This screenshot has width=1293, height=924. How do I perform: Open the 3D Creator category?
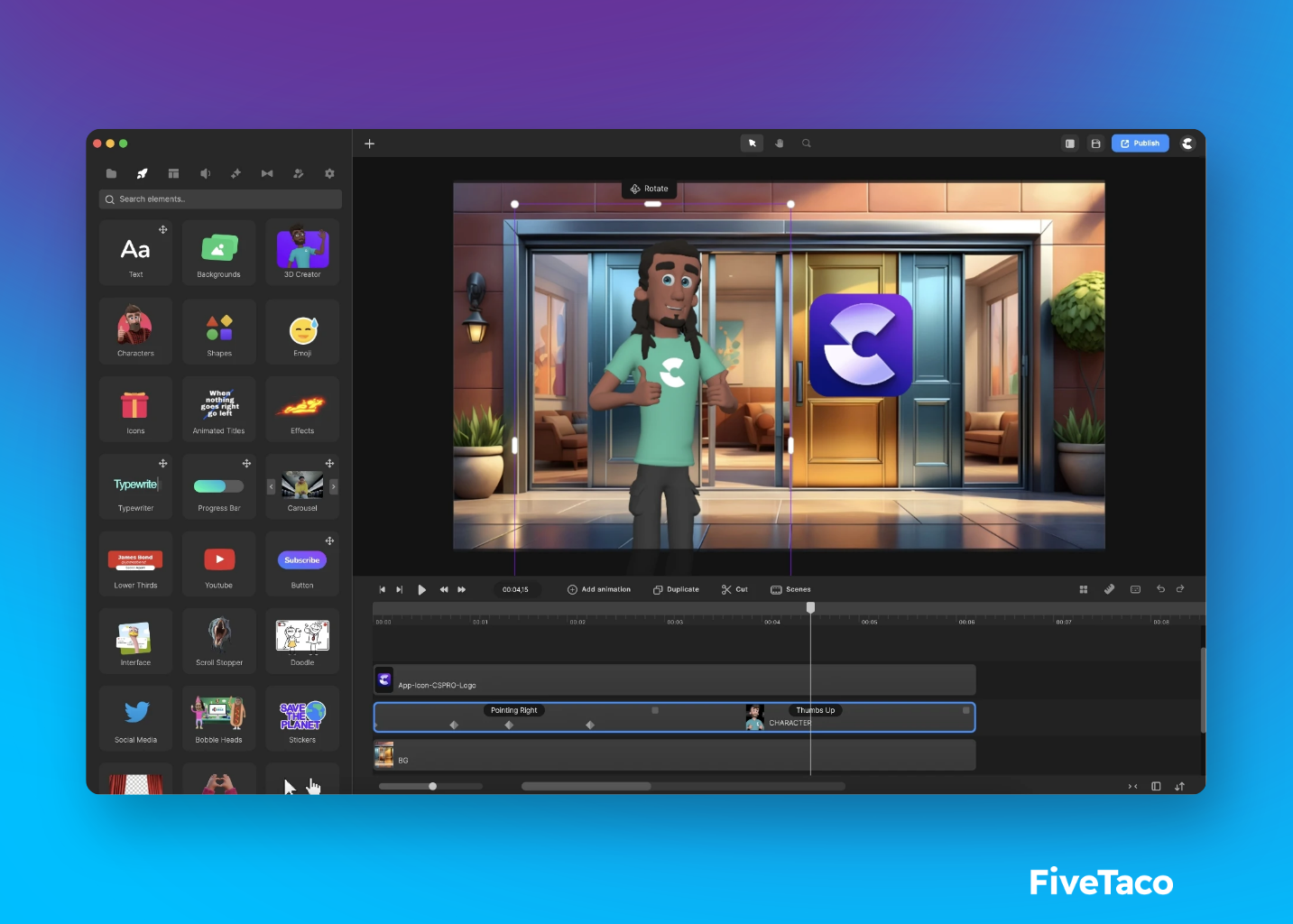[302, 252]
